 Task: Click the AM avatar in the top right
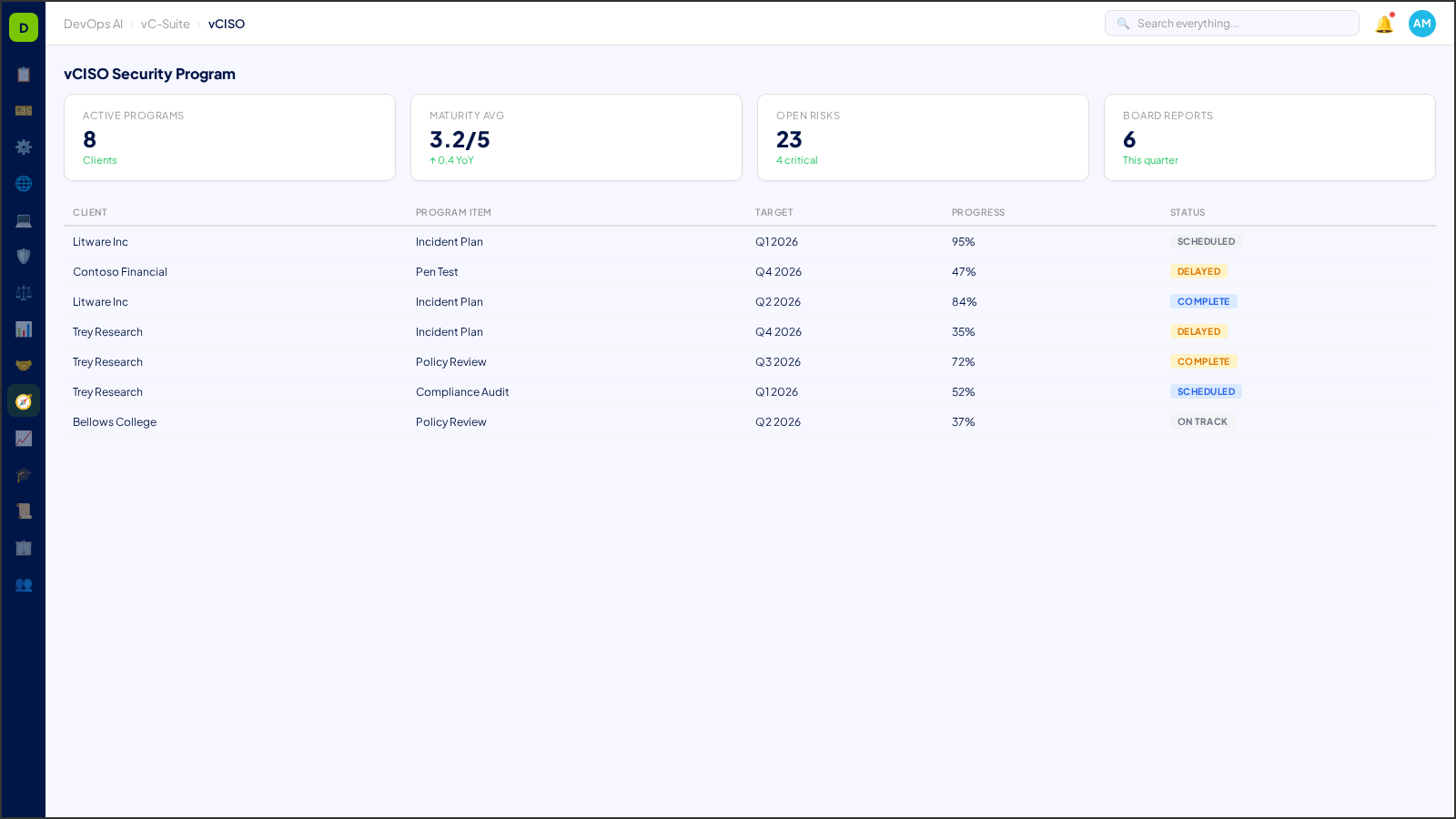[x=1421, y=24]
